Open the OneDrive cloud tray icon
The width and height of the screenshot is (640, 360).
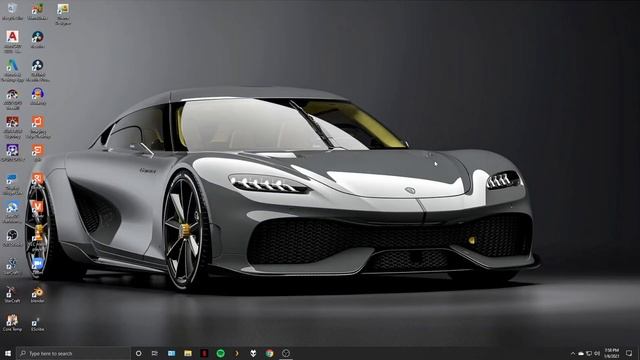pos(581,353)
